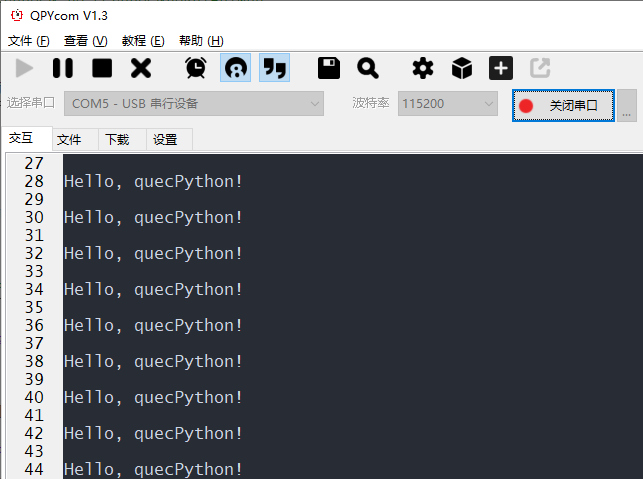Click the plus square add icon
The height and width of the screenshot is (479, 643).
(501, 68)
